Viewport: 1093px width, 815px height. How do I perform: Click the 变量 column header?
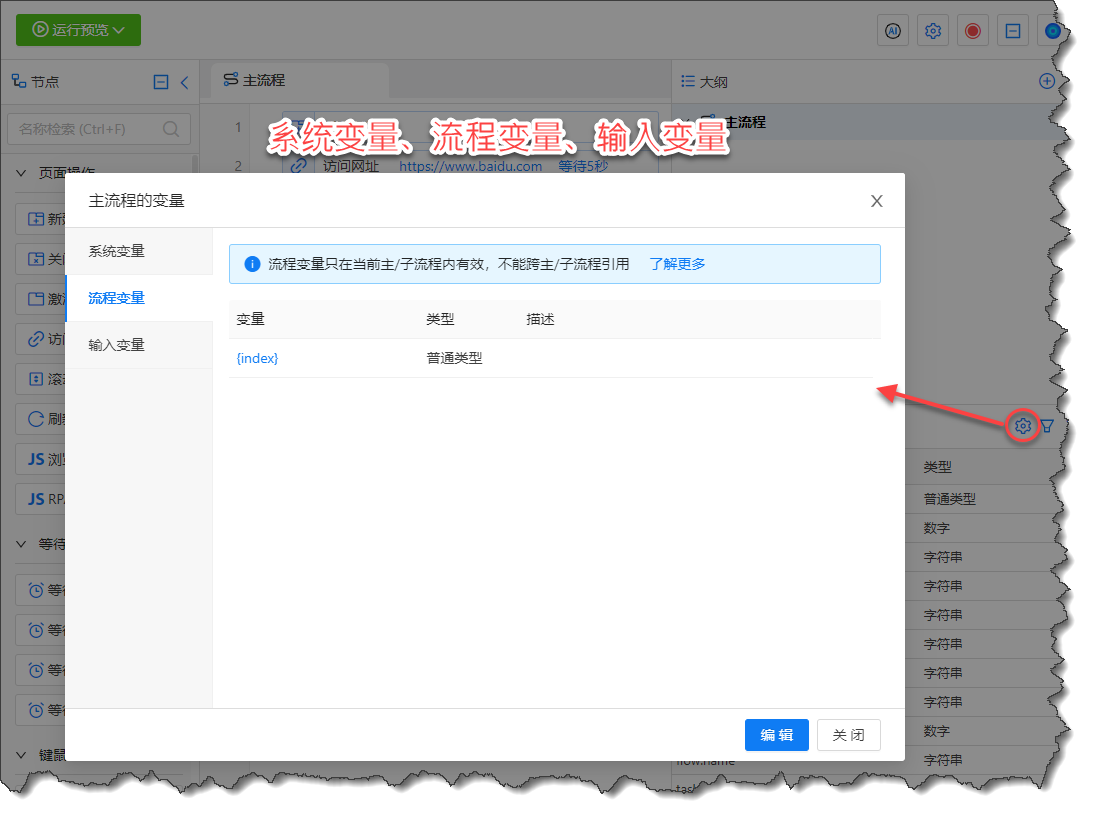tap(250, 319)
